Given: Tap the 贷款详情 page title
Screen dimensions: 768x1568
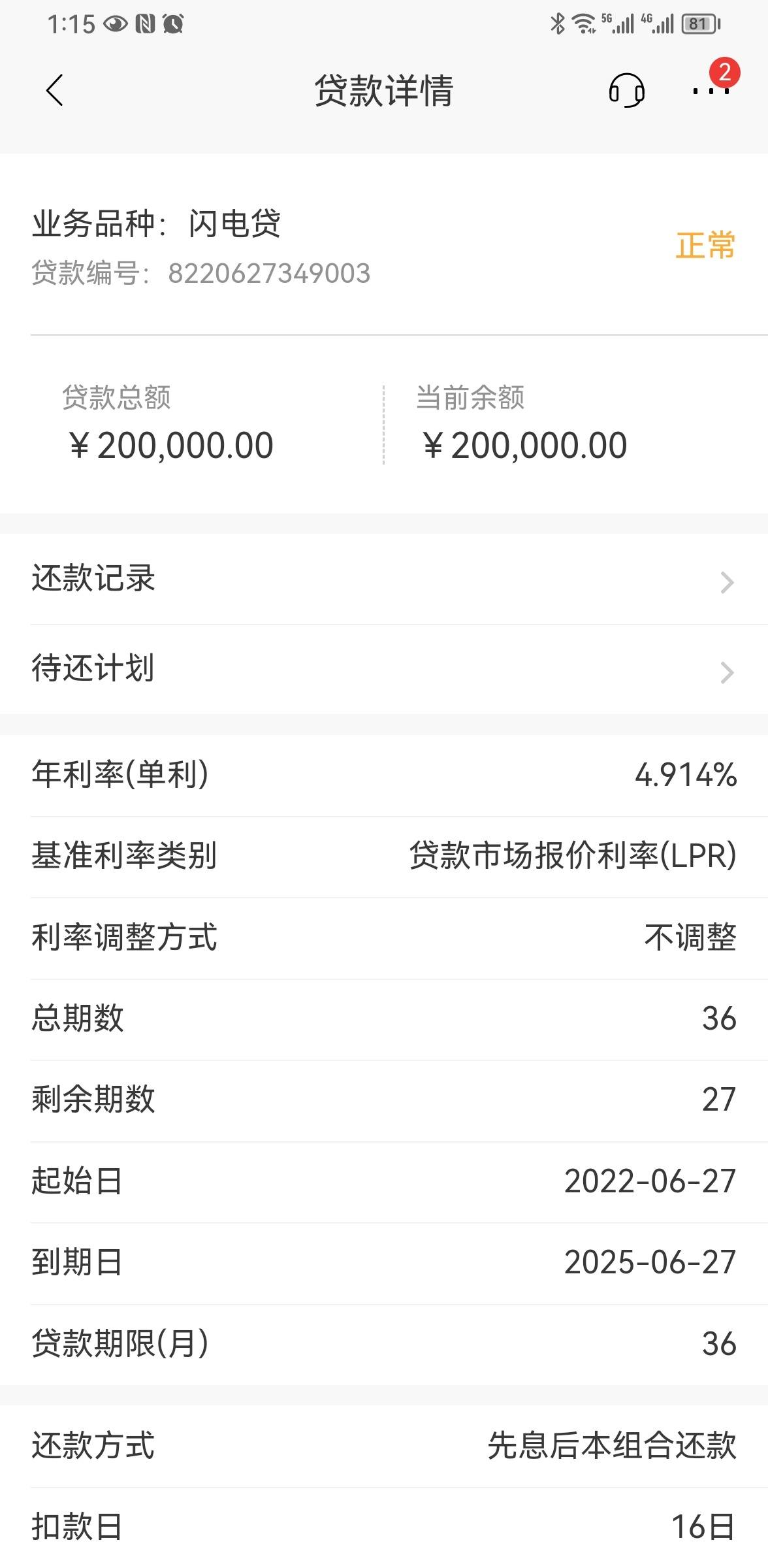Looking at the screenshot, I should (384, 90).
